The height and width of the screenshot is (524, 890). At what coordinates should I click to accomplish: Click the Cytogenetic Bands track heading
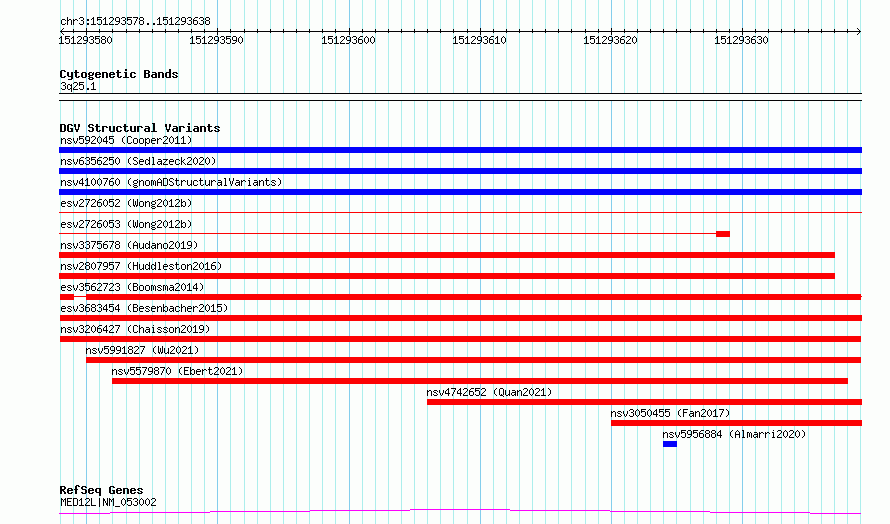[x=119, y=74]
